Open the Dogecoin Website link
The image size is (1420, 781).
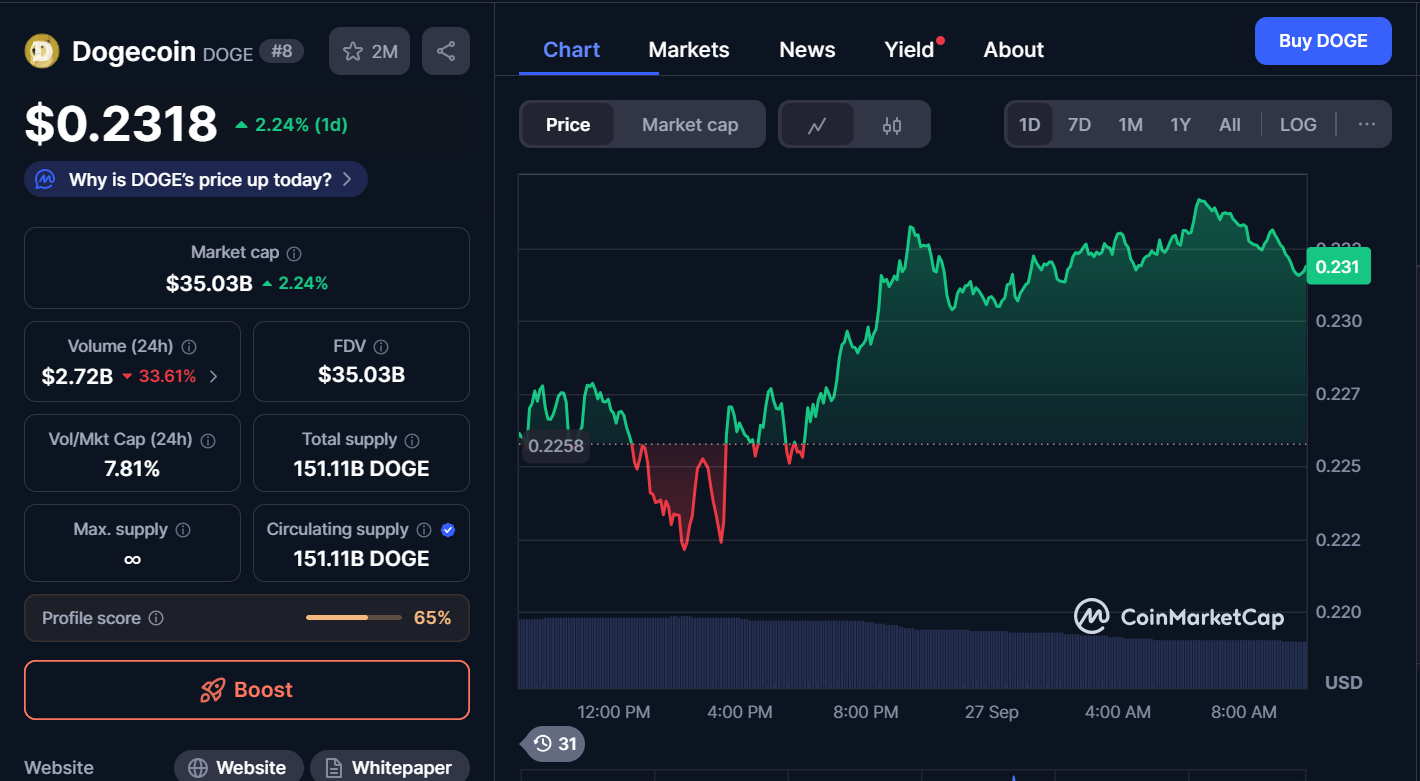coord(239,768)
